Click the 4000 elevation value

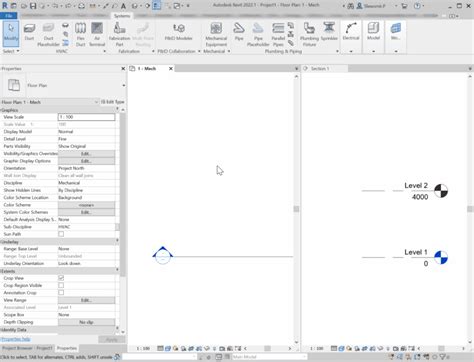click(420, 197)
